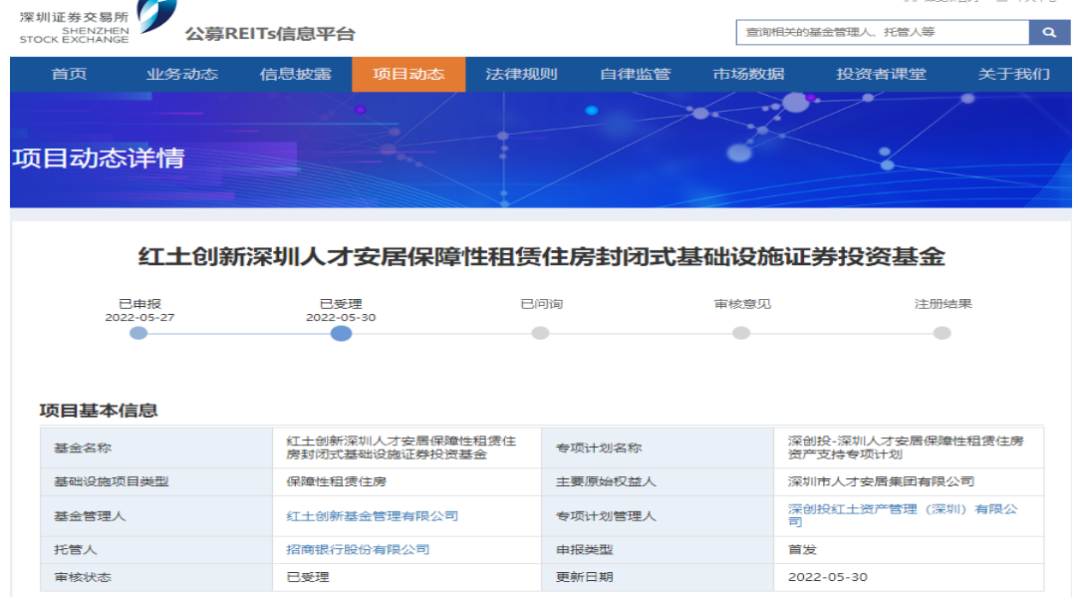Viewport: 1080px width, 597px height.
Task: Go to 信息披露 section
Action: click(x=295, y=74)
